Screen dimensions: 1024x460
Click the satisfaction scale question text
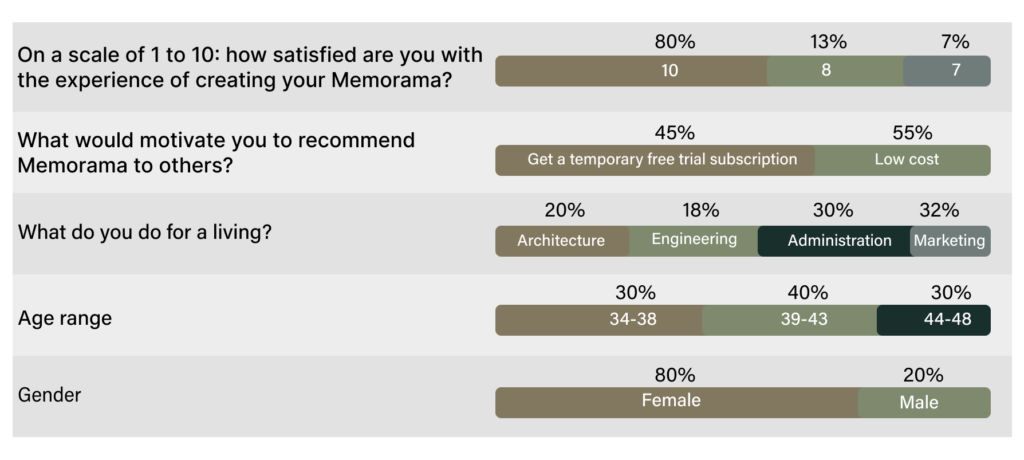[250, 68]
